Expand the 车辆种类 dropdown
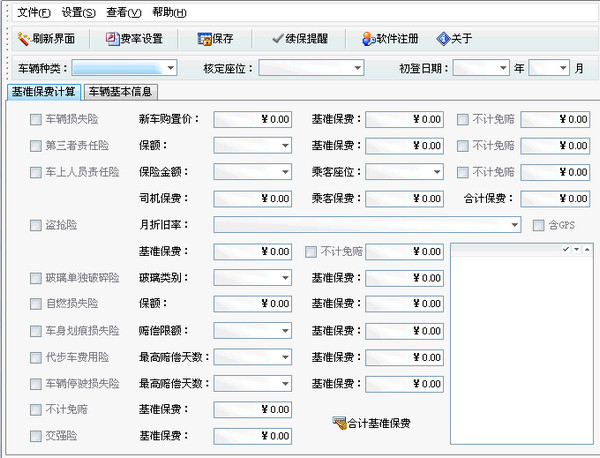 171,69
